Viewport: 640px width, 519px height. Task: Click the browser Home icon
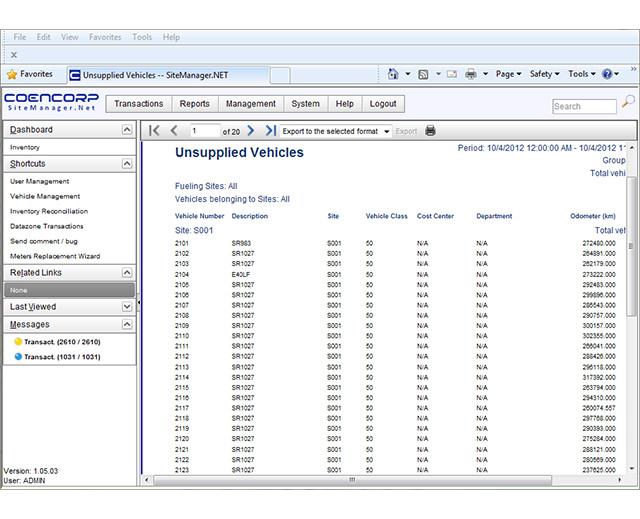[x=393, y=74]
